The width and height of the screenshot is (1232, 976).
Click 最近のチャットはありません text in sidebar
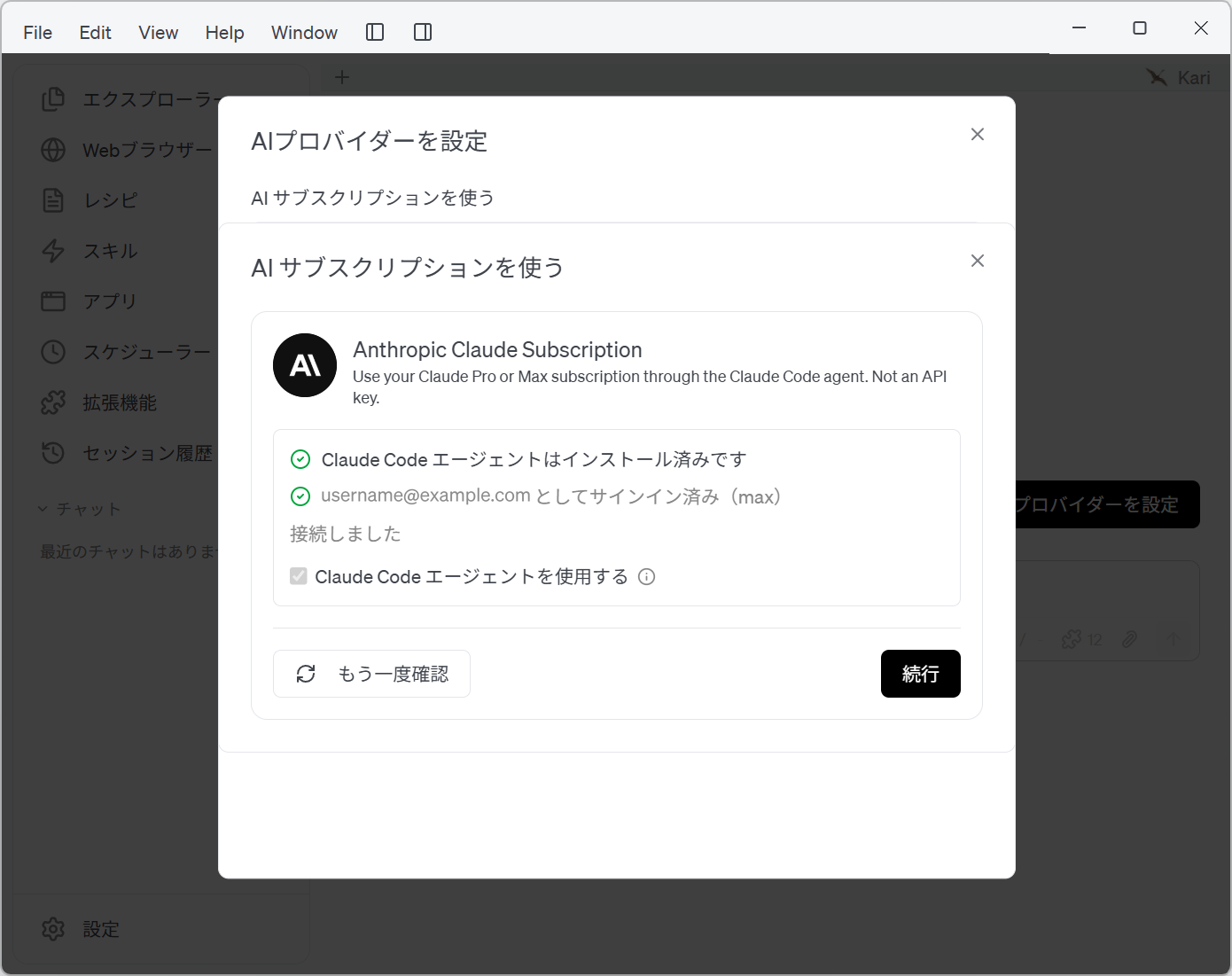point(129,551)
